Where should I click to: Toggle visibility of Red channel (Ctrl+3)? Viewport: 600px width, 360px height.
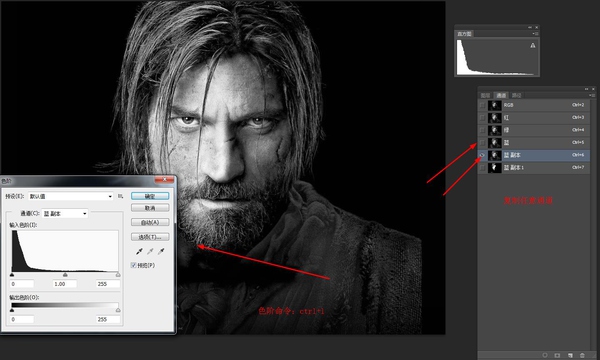tap(483, 117)
